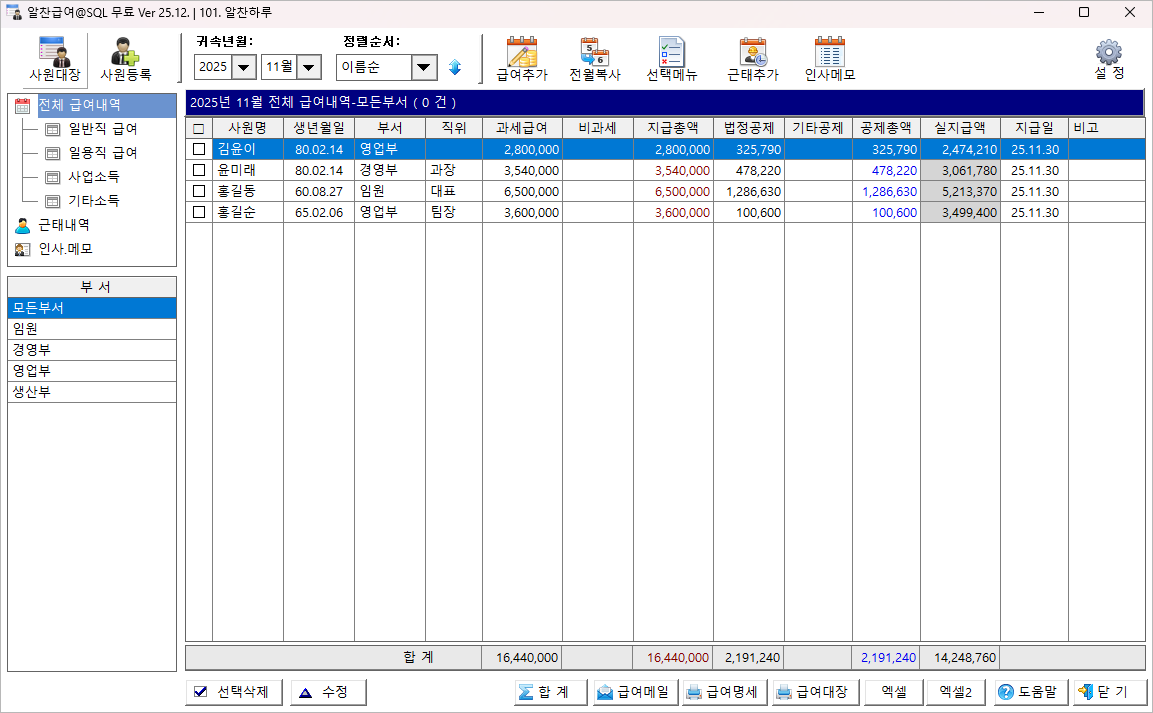This screenshot has width=1153, height=713.
Task: Click the 전월복사 copy previous month icon
Action: pyautogui.click(x=595, y=59)
